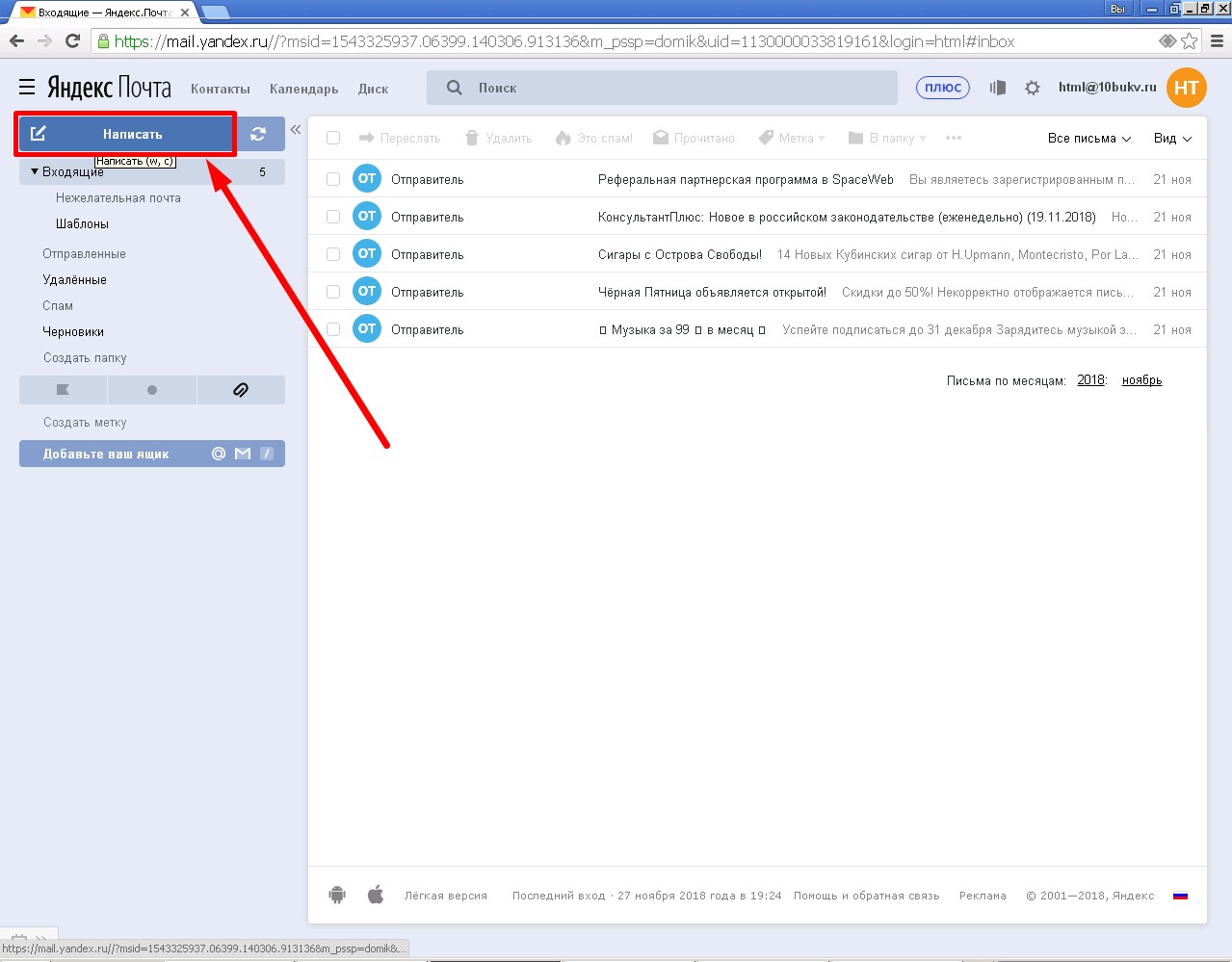This screenshot has width=1232, height=962.
Task: Open the В папку dropdown in the toolbar
Action: click(887, 138)
